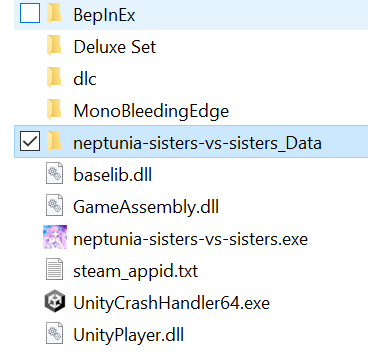The image size is (368, 361).
Task: Select the neptunia-sisters-vs-sisters.exe file name
Action: click(190, 239)
